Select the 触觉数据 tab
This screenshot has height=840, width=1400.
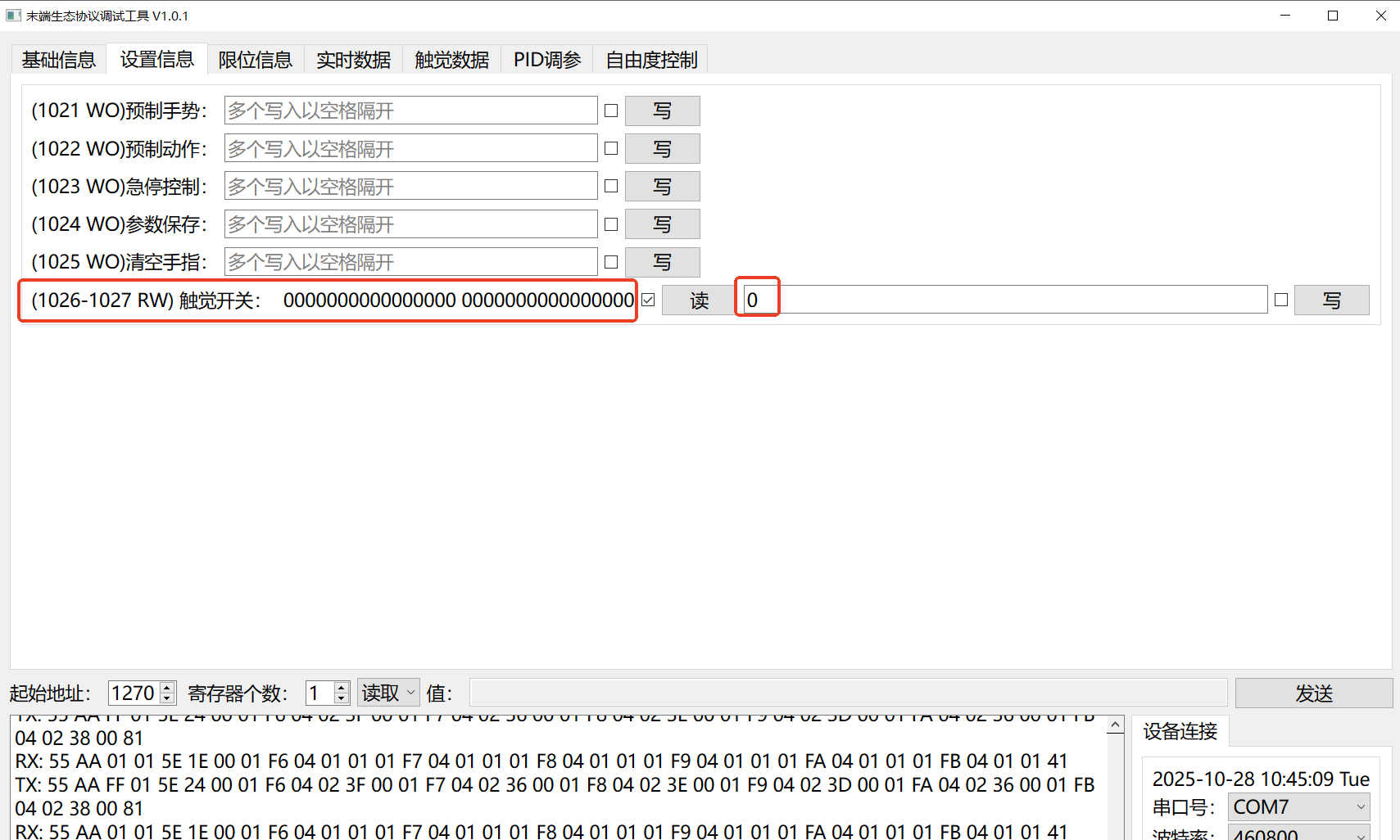point(451,60)
